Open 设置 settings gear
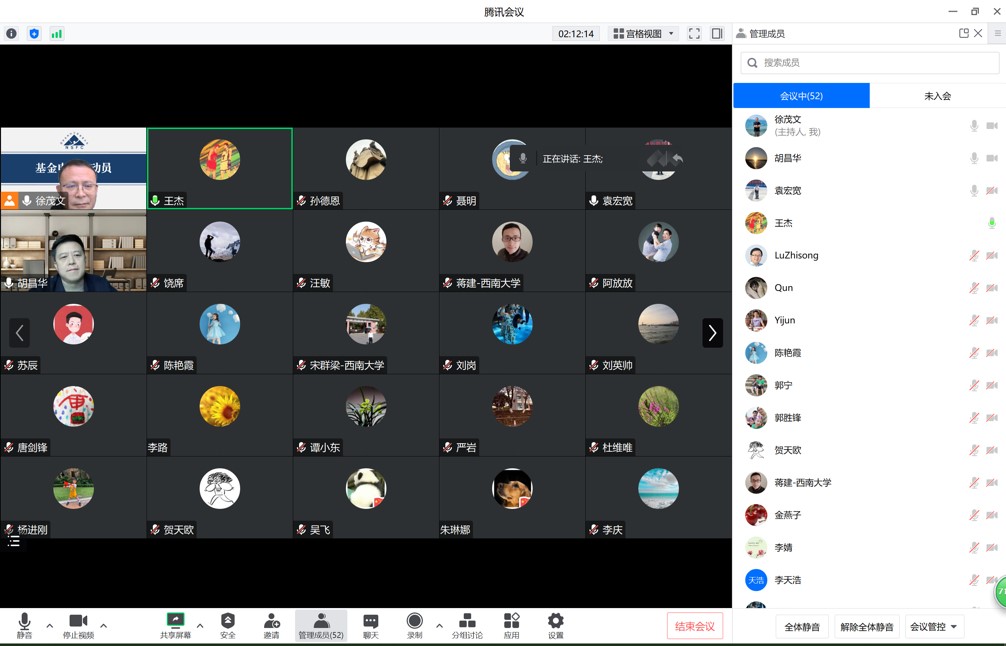Image resolution: width=1006 pixels, height=646 pixels. [555, 625]
